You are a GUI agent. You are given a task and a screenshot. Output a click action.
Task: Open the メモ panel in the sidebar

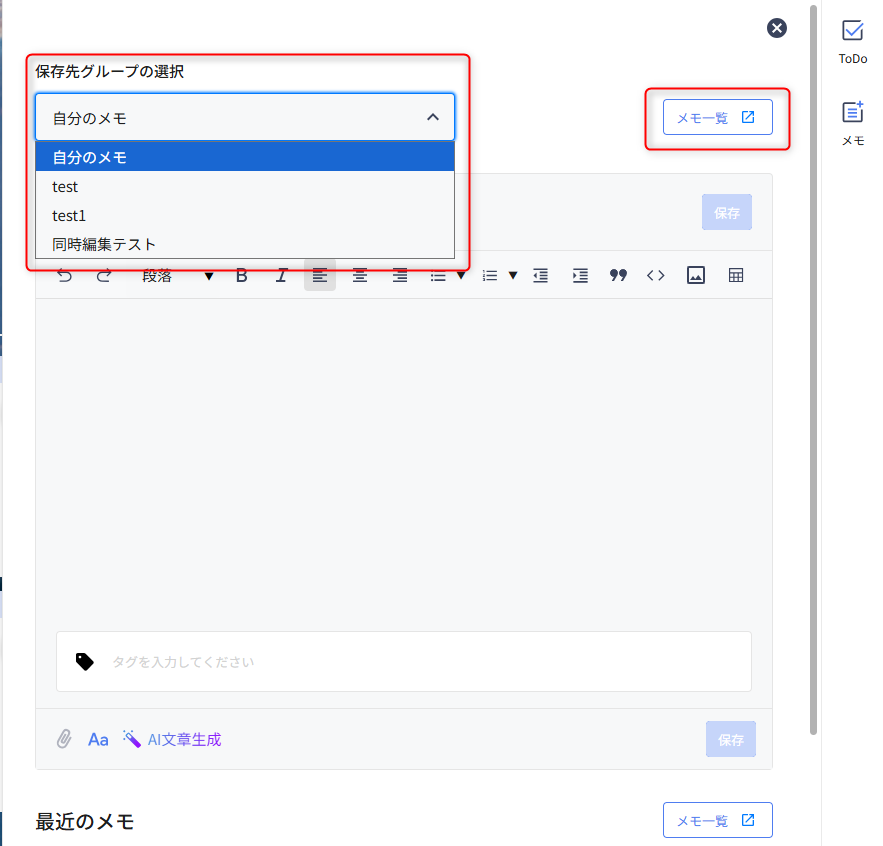coord(852,123)
